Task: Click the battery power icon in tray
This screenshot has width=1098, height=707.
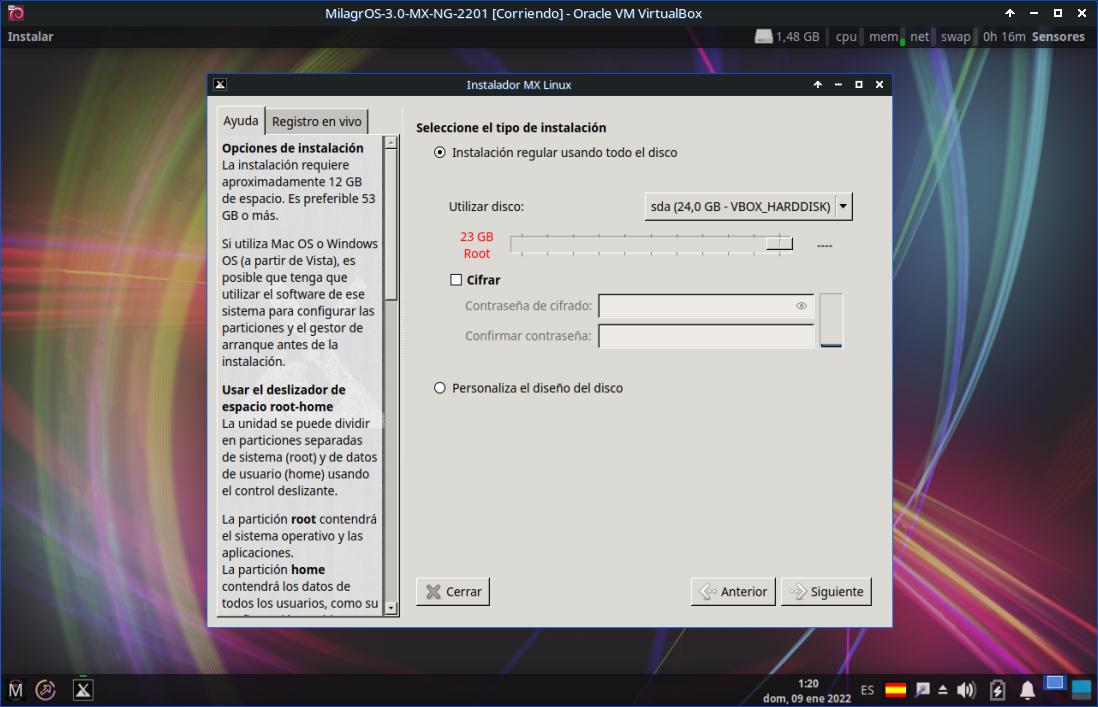Action: point(997,690)
